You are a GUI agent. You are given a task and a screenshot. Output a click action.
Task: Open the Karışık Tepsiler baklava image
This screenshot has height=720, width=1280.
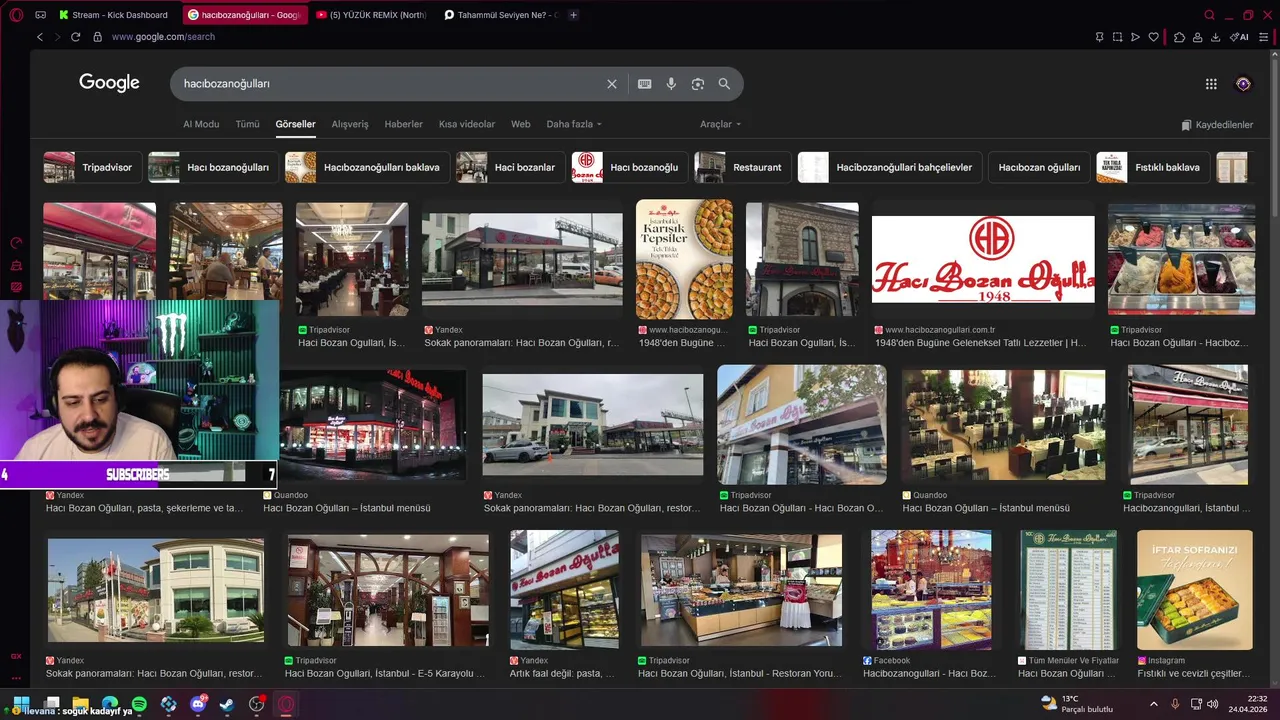pyautogui.click(x=684, y=259)
